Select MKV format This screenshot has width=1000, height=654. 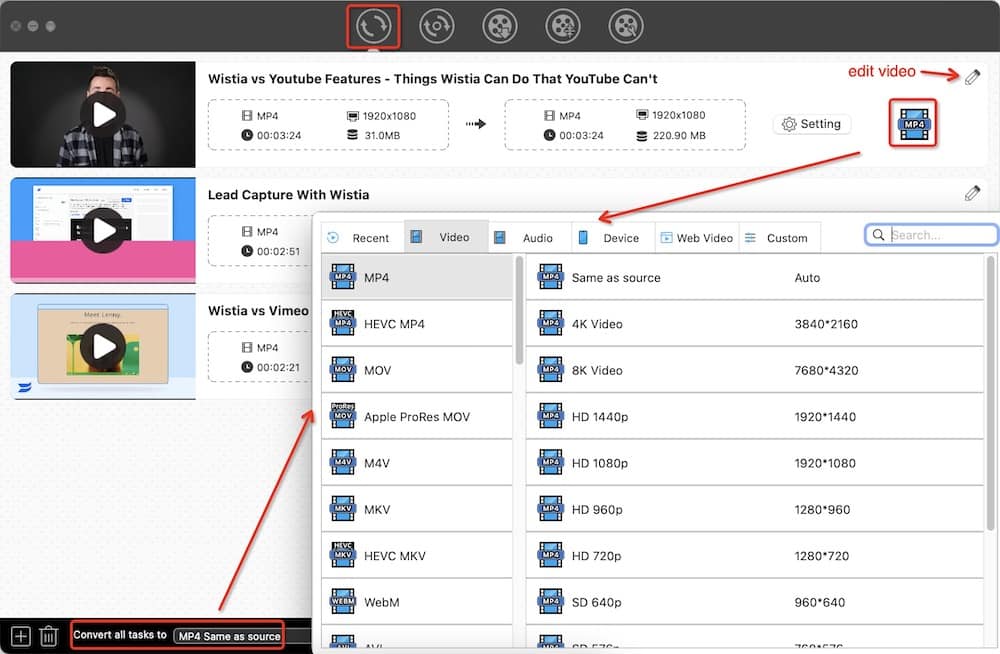(417, 509)
